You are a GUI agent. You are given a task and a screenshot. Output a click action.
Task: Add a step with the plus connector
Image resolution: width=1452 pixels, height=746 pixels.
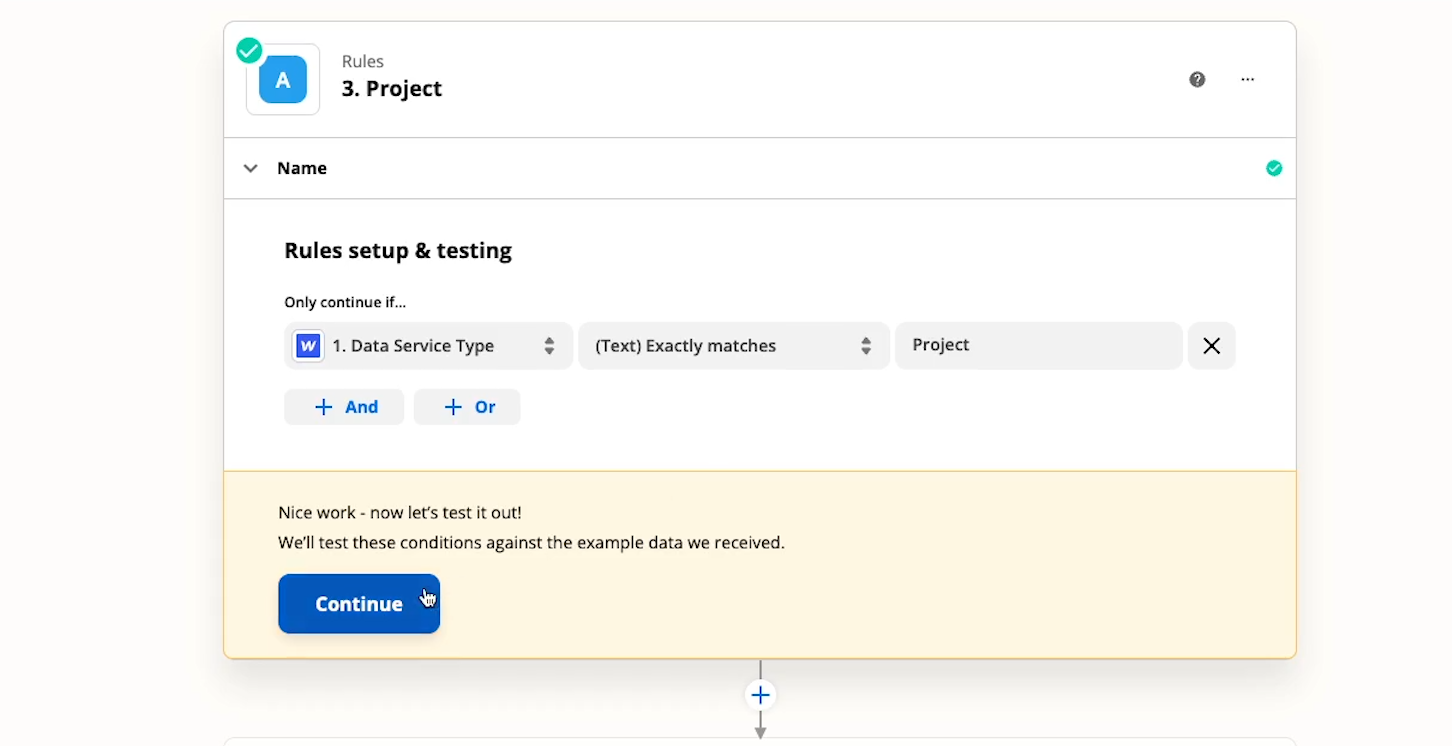(x=760, y=695)
